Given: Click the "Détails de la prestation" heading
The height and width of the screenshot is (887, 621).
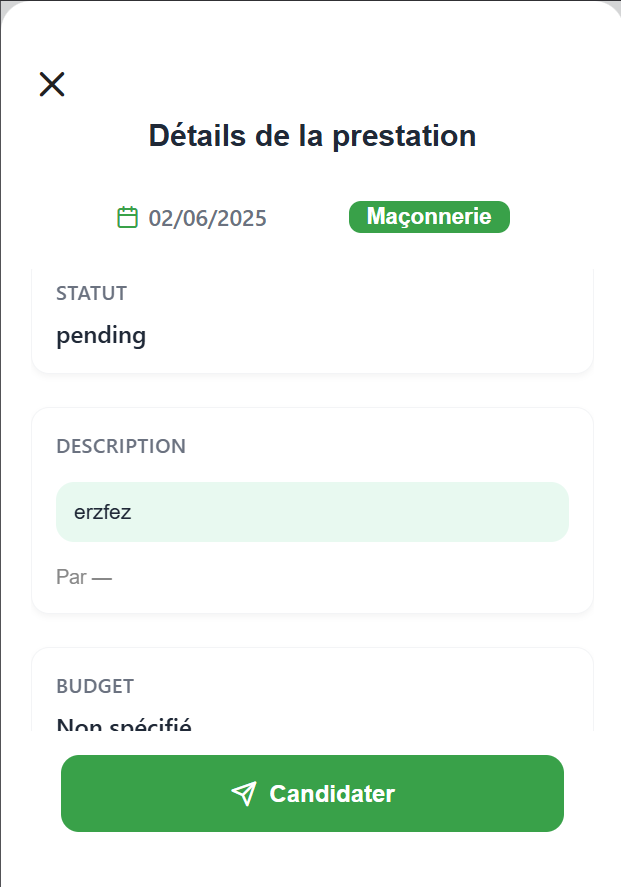Looking at the screenshot, I should (x=312, y=136).
